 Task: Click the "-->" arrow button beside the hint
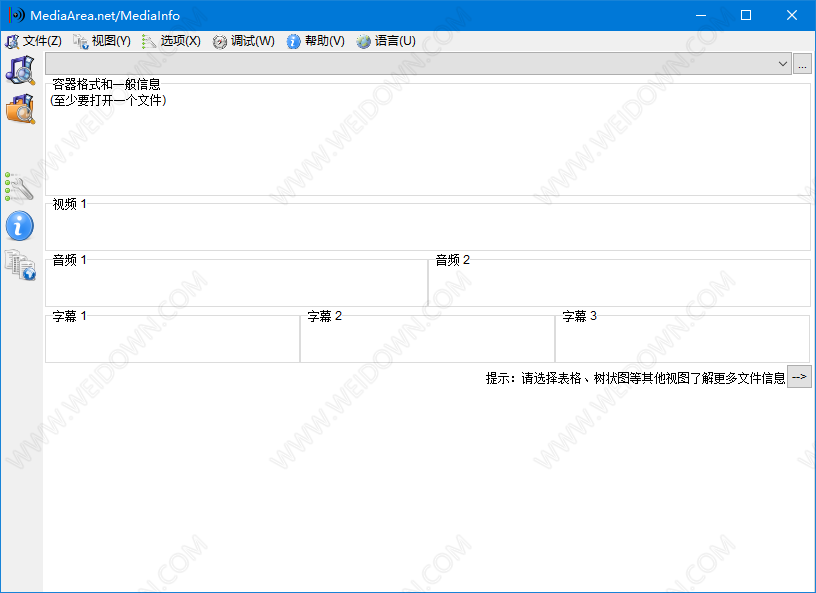tap(799, 377)
